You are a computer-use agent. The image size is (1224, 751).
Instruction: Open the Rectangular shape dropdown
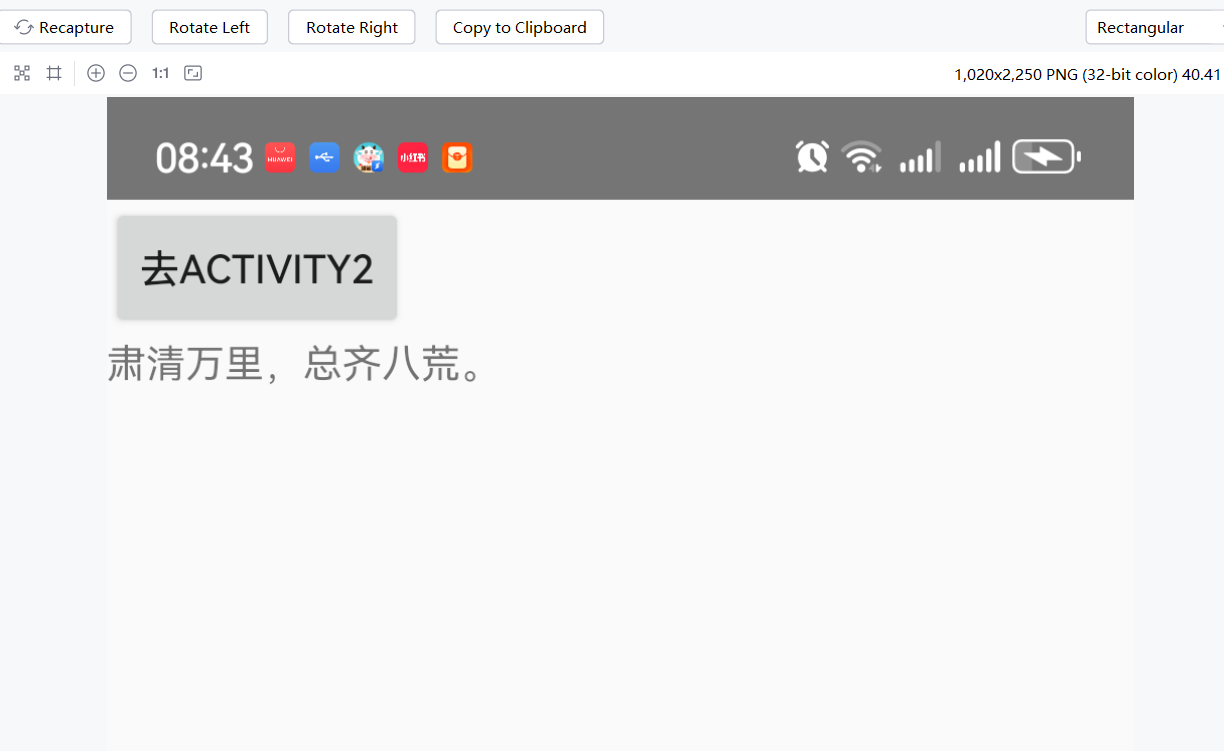pyautogui.click(x=1155, y=27)
